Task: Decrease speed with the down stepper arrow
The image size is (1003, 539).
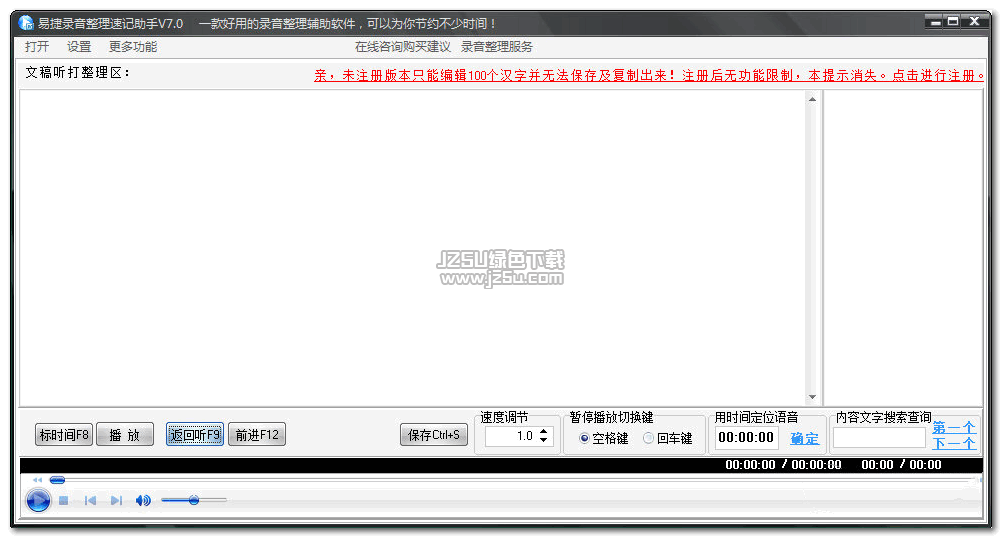Action: click(544, 441)
